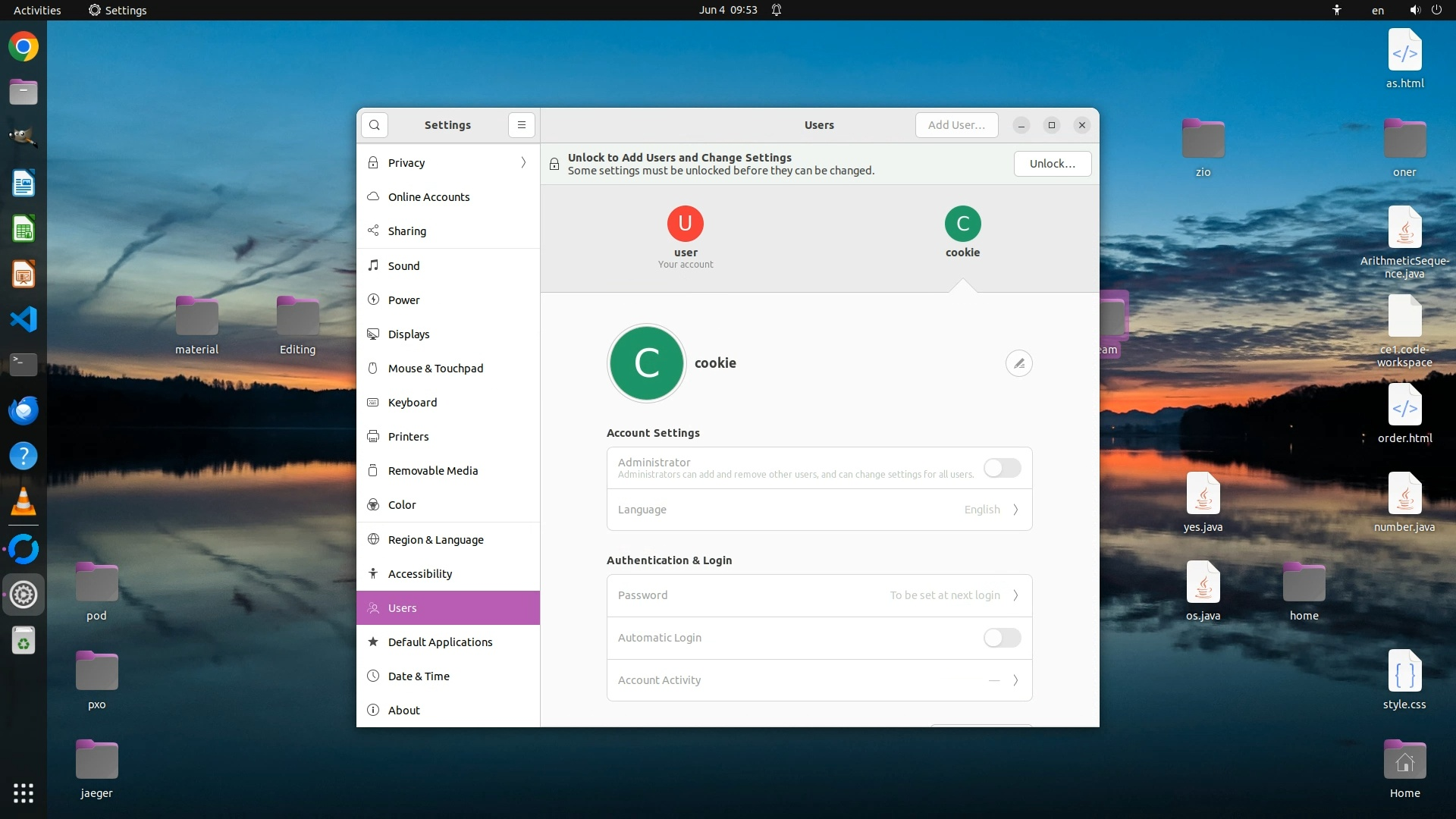Click the large green cookie profile picture

tap(646, 363)
